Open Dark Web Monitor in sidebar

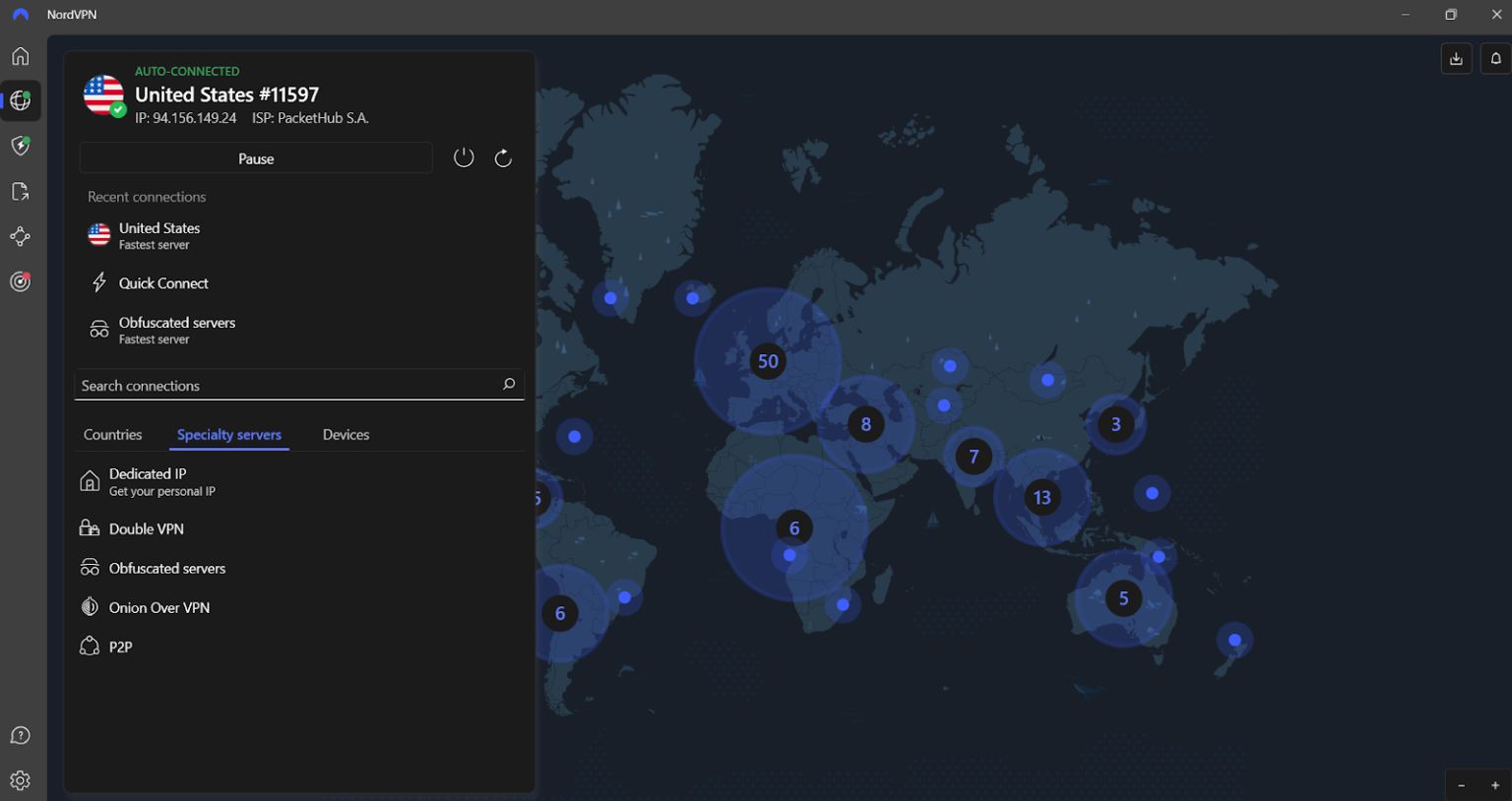20,281
